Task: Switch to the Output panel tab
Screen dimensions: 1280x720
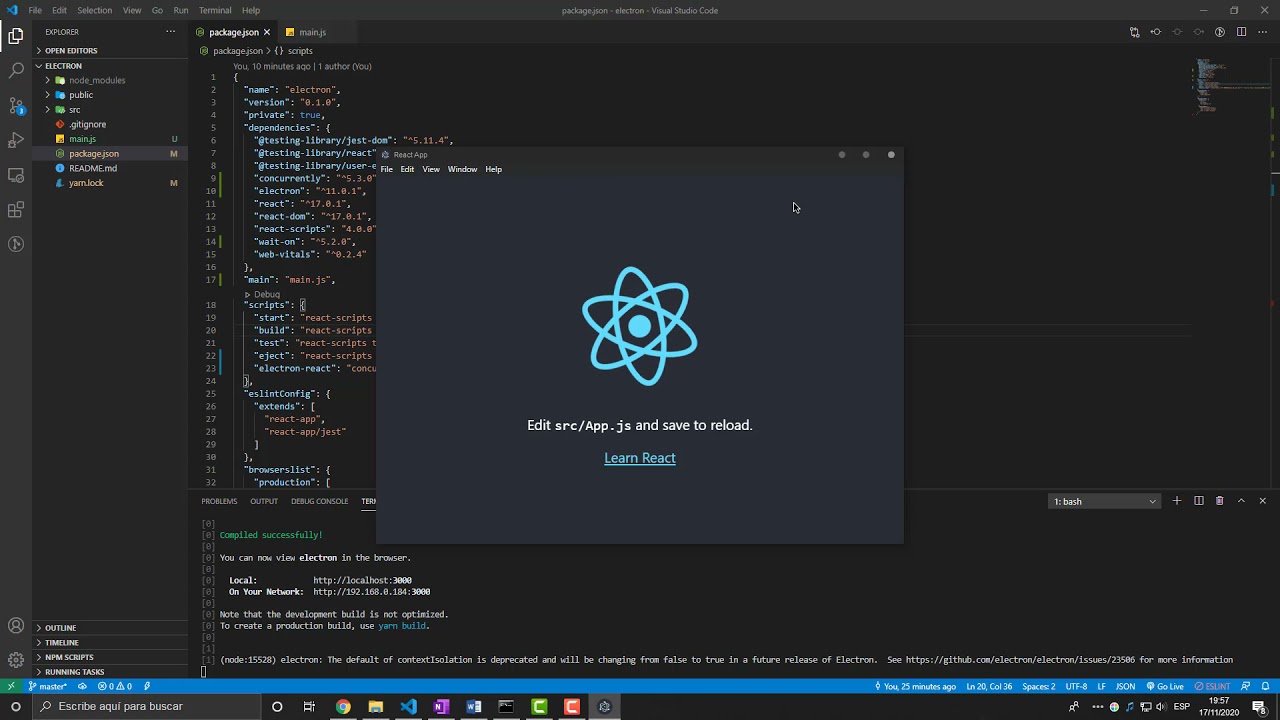Action: click(x=264, y=501)
